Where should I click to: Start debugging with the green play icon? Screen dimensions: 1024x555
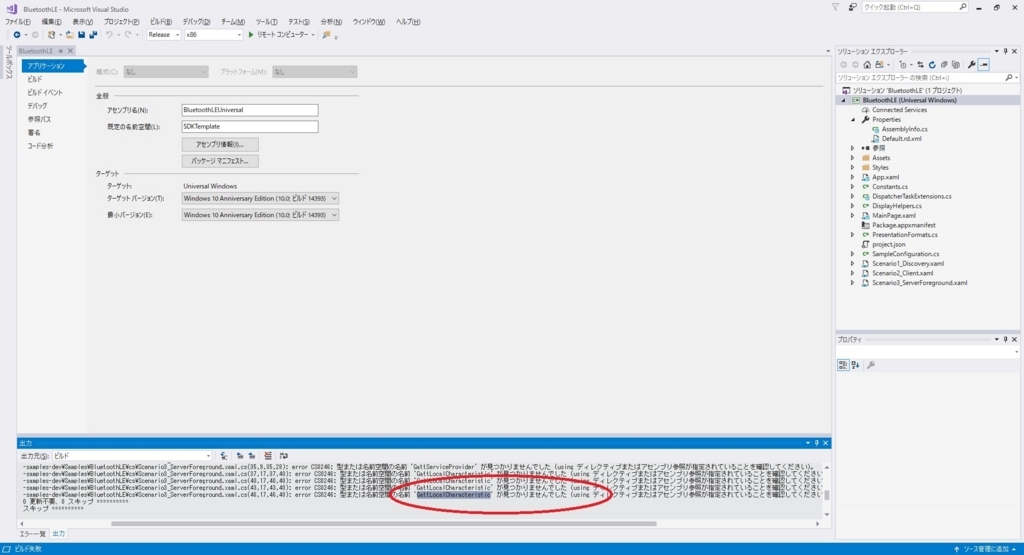[251, 35]
